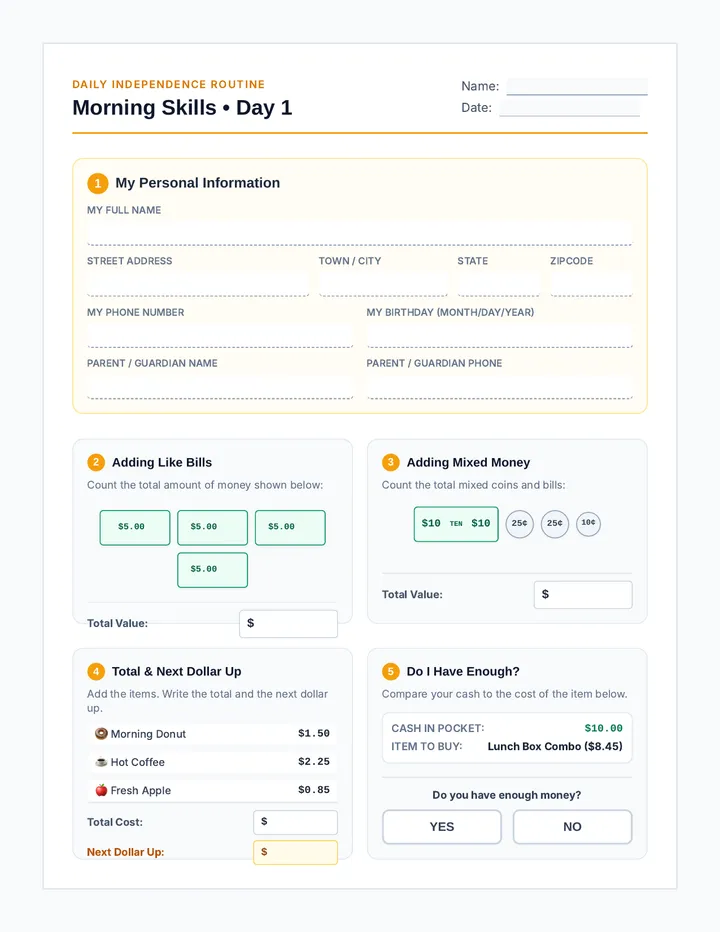
Task: Click the Street Address field
Action: (198, 284)
